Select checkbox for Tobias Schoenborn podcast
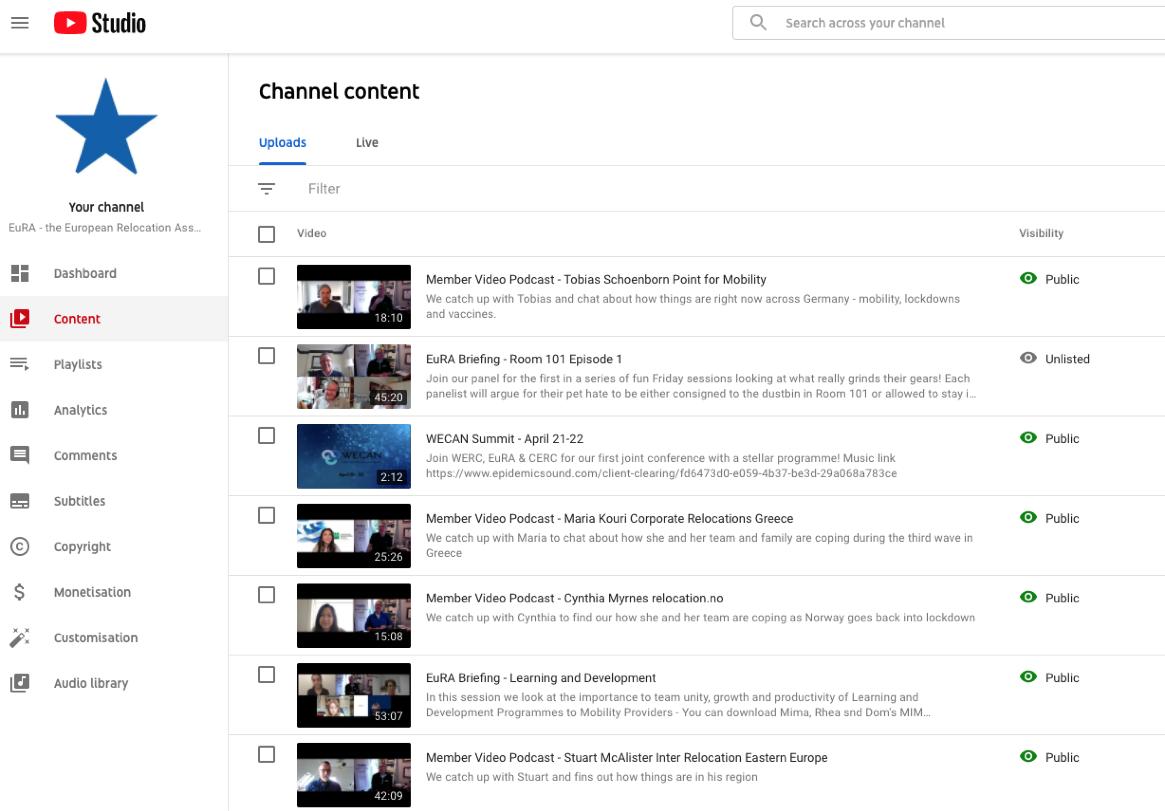The width and height of the screenshot is (1165, 811). coord(266,276)
